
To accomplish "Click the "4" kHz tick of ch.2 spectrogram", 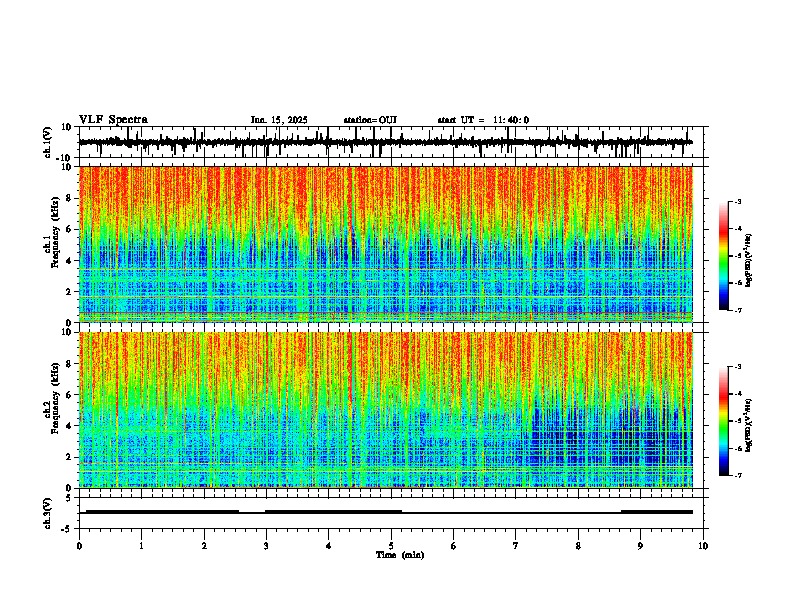I will tap(70, 427).
